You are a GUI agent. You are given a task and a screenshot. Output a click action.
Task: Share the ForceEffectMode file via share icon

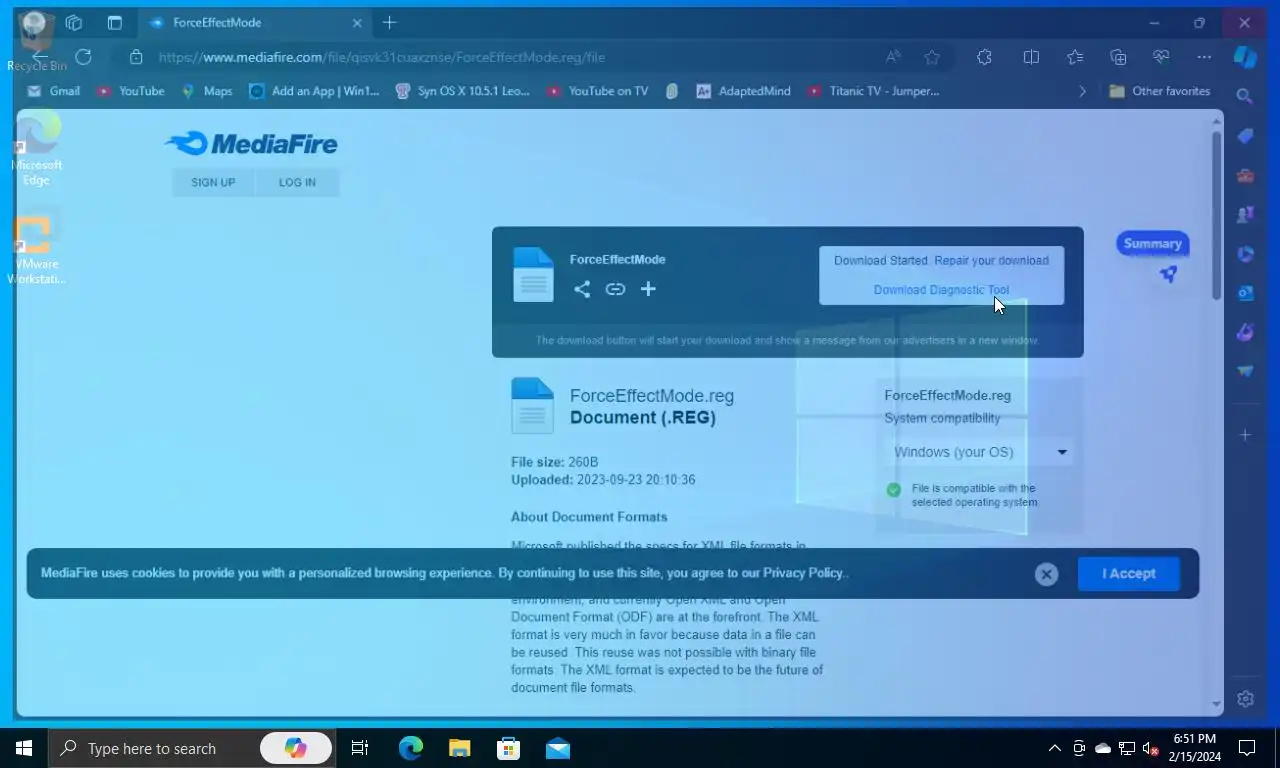point(582,289)
